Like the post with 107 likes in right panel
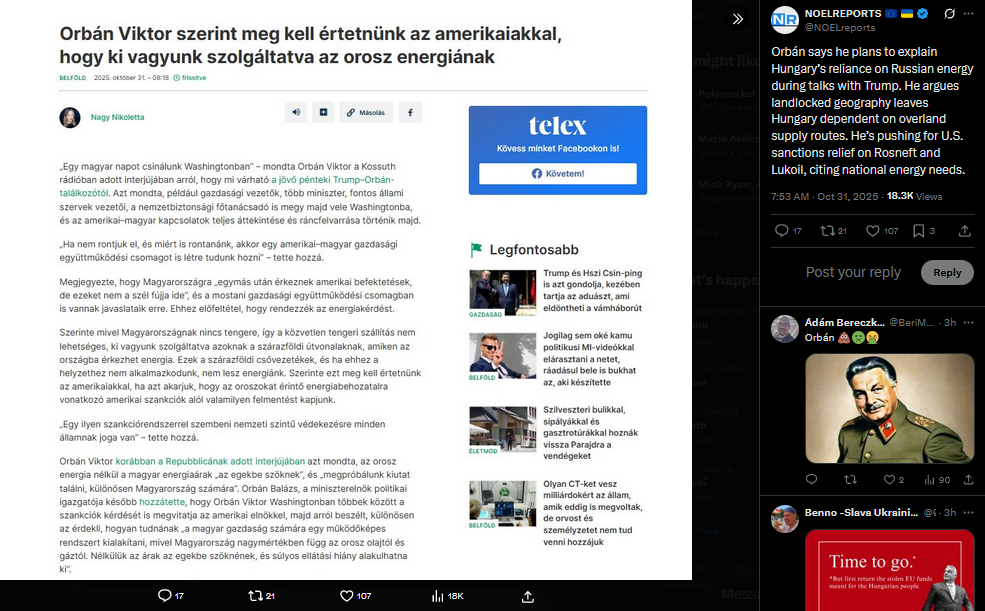Image resolution: width=985 pixels, height=611 pixels. pos(882,231)
